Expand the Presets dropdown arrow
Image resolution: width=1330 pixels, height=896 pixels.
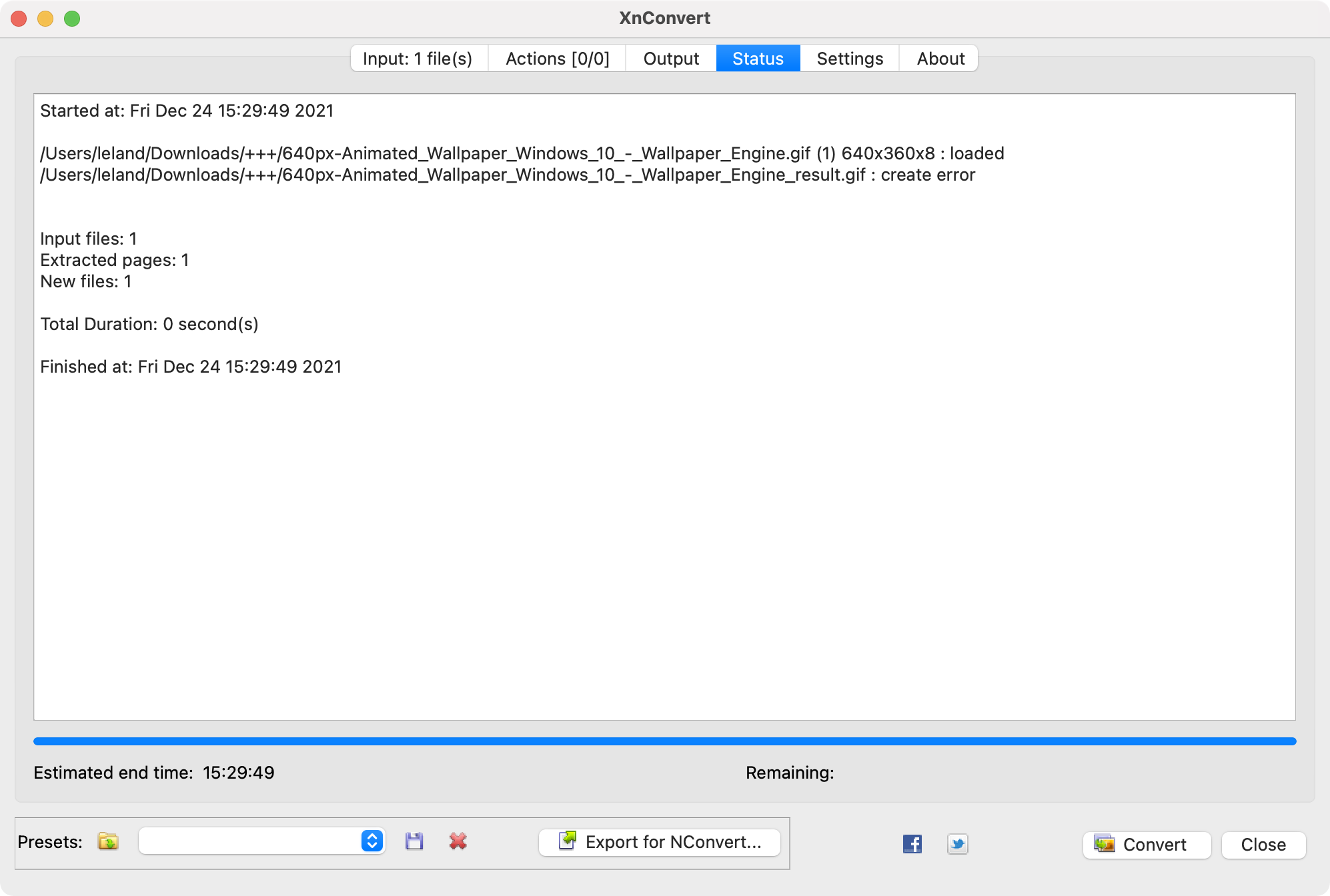tap(372, 841)
